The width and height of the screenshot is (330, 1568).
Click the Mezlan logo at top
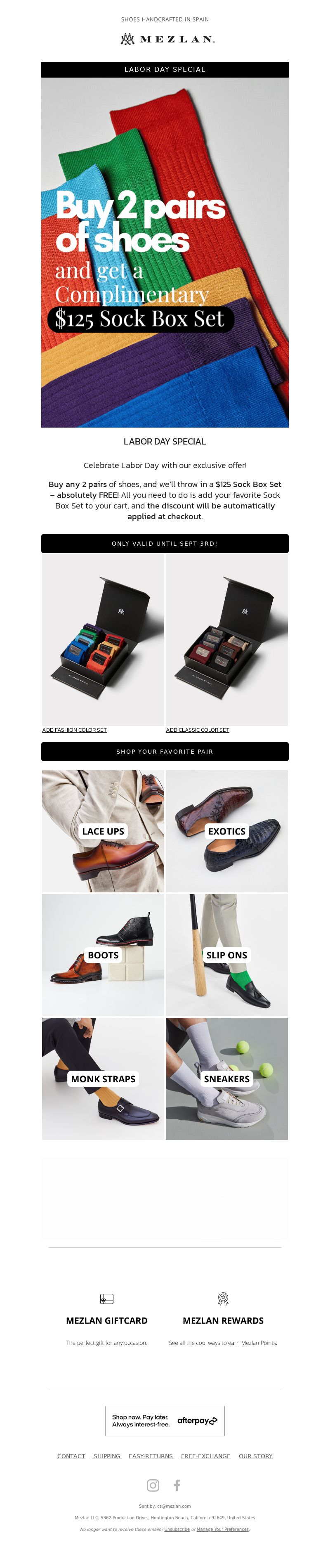pos(167,39)
